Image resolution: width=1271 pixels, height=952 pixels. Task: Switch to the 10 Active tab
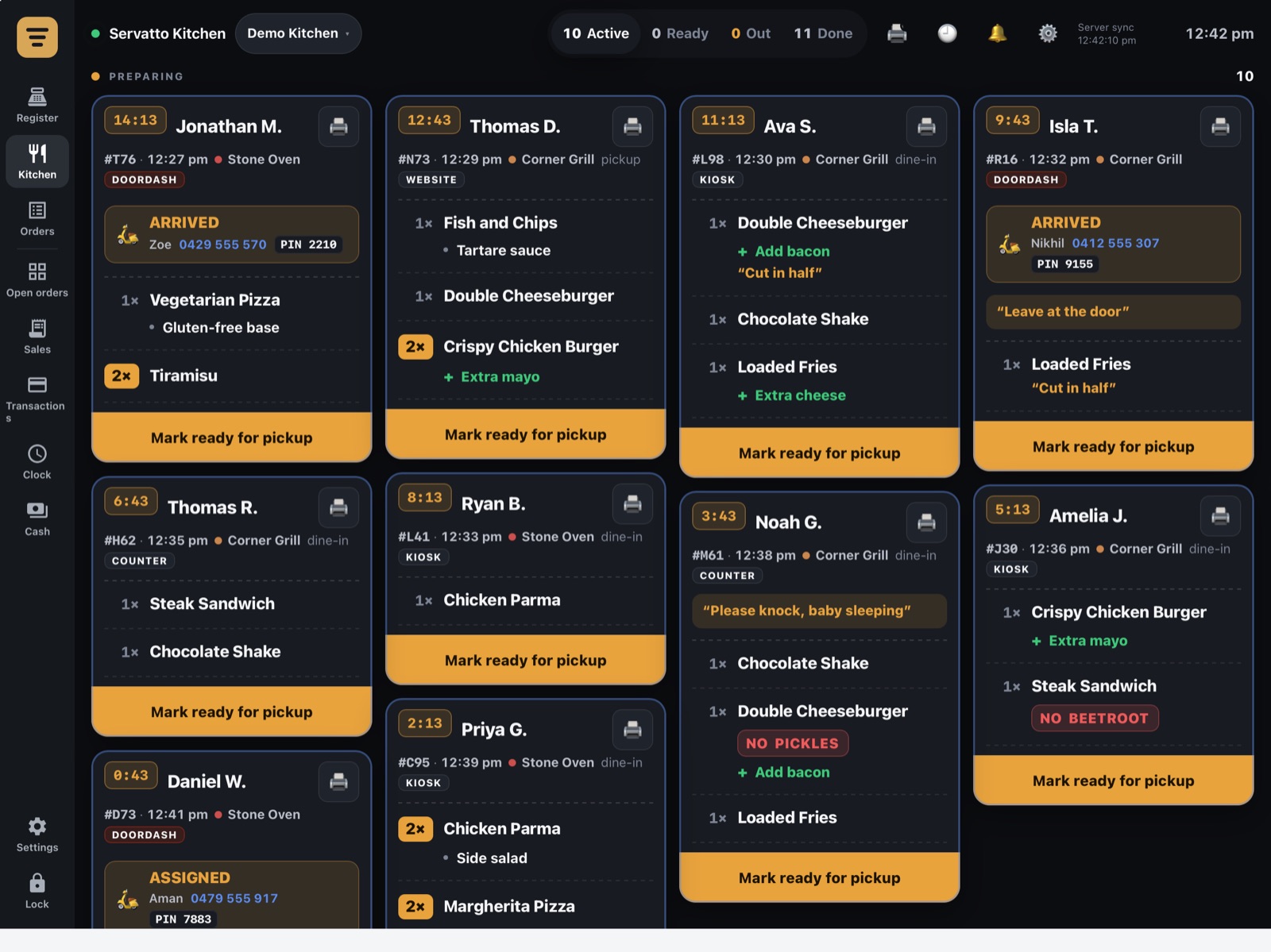[596, 33]
